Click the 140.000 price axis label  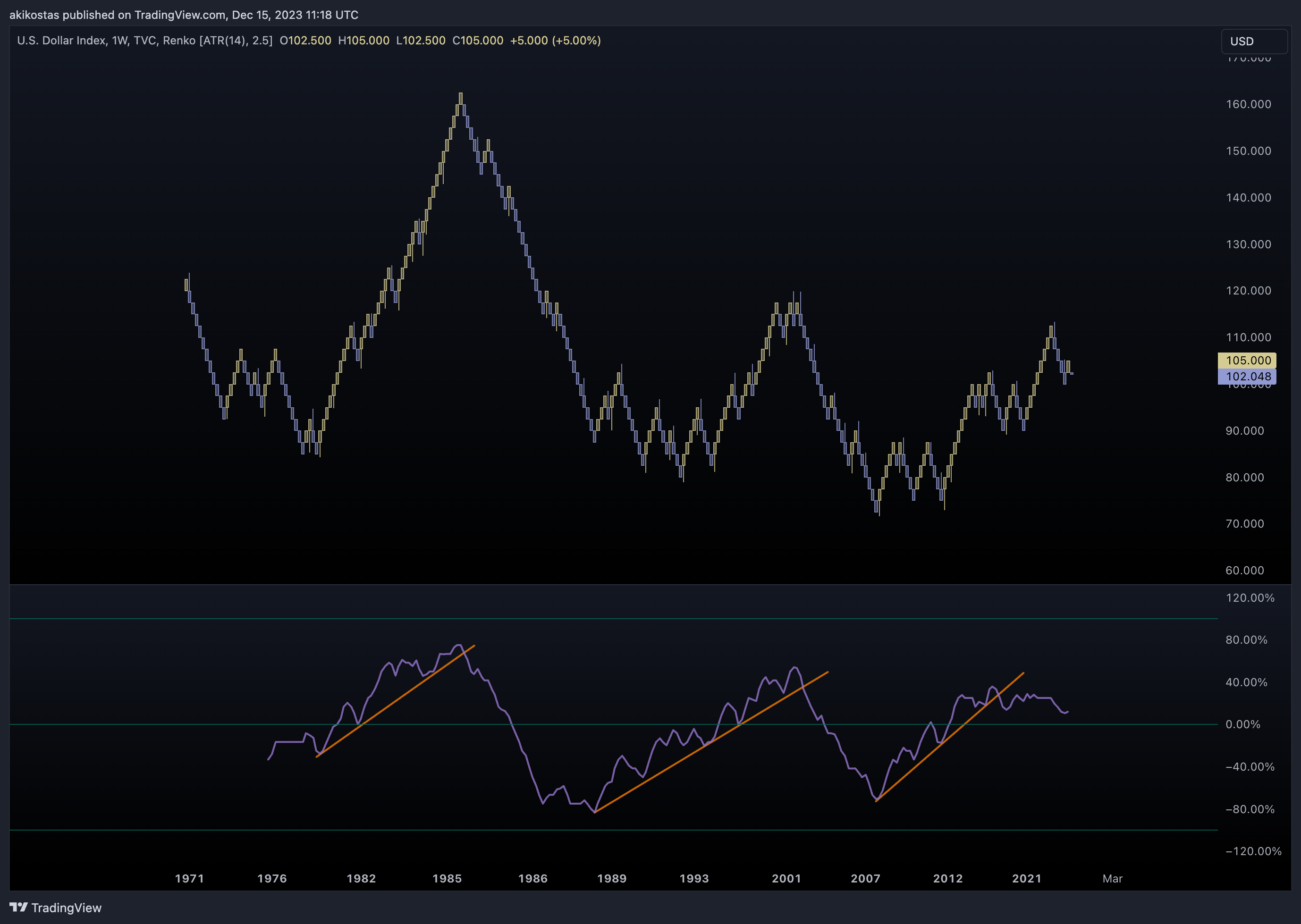coord(1248,197)
